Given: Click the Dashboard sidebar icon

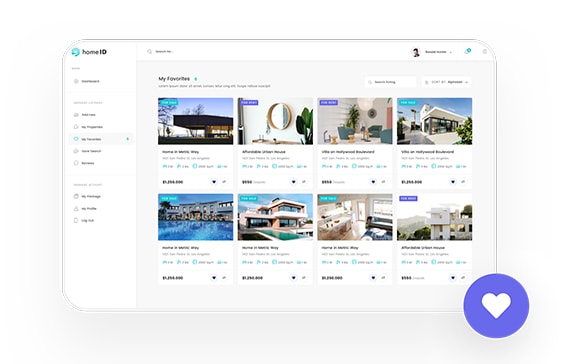Looking at the screenshot, I should click(x=76, y=81).
